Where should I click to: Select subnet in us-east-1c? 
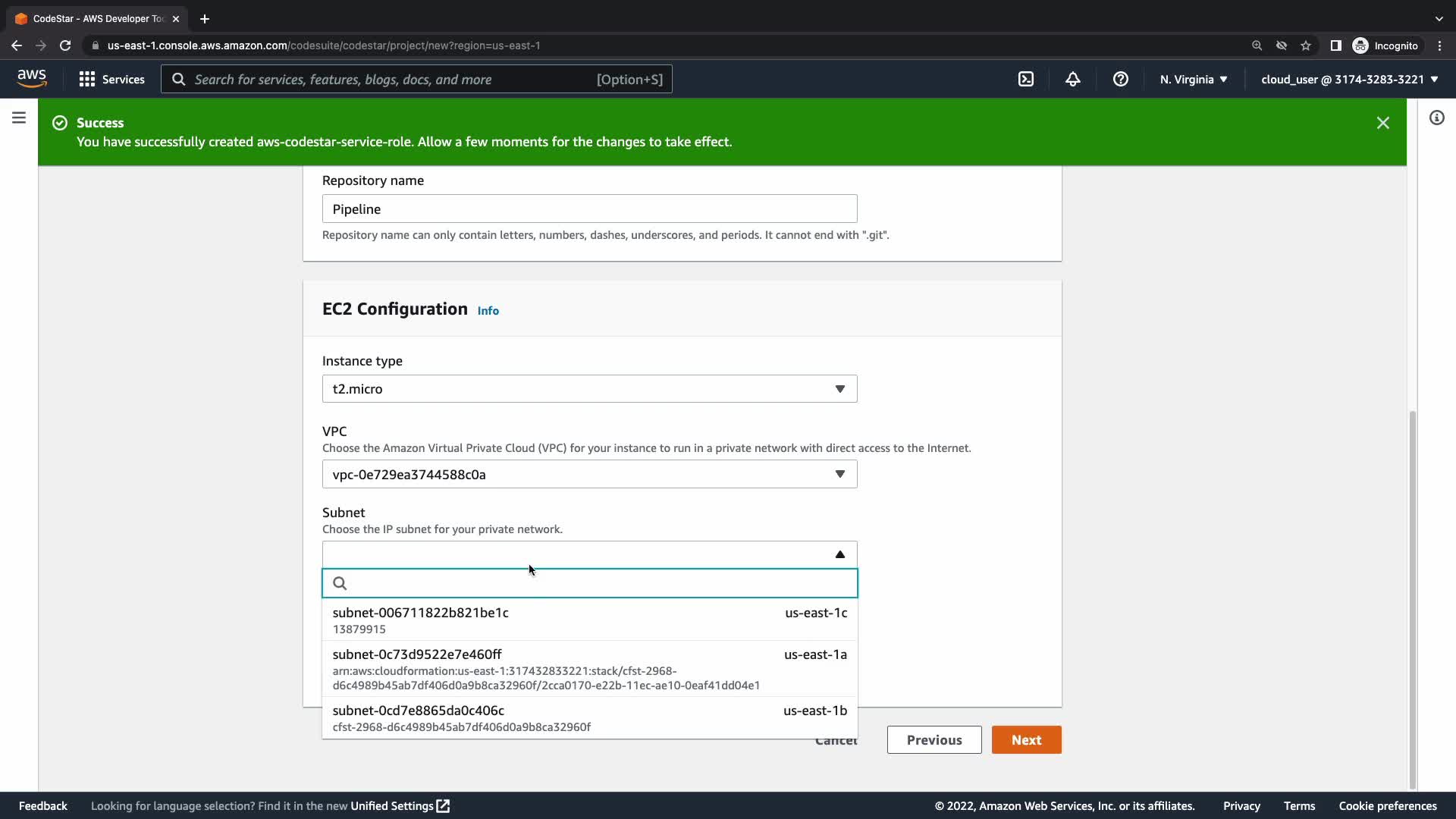pyautogui.click(x=589, y=620)
